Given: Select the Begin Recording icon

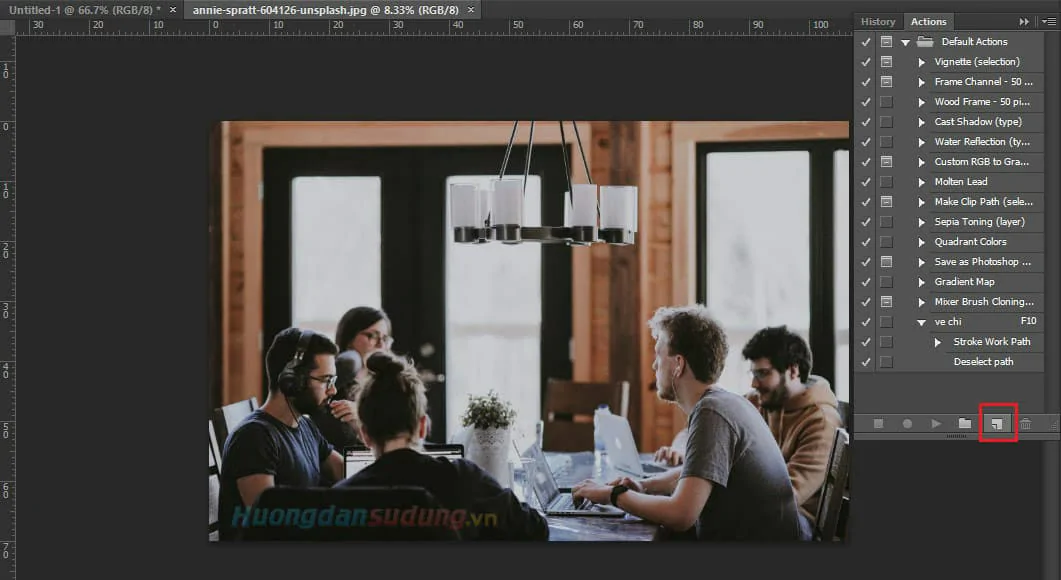Looking at the screenshot, I should pyautogui.click(x=906, y=423).
